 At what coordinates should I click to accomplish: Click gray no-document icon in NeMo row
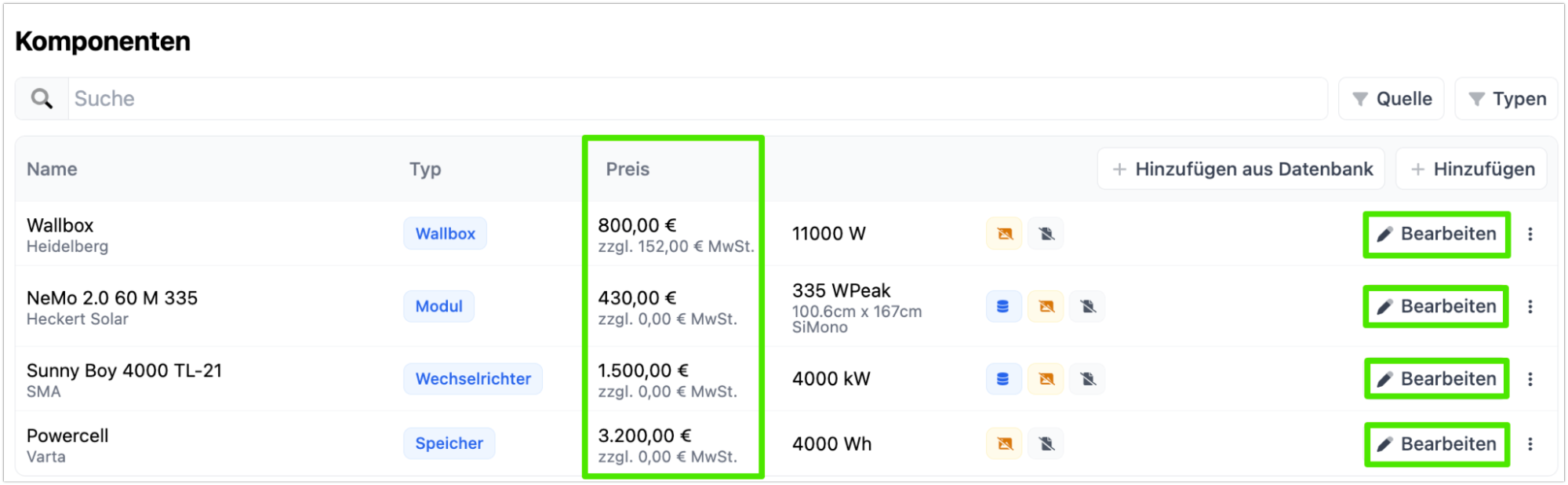pyautogui.click(x=1087, y=307)
